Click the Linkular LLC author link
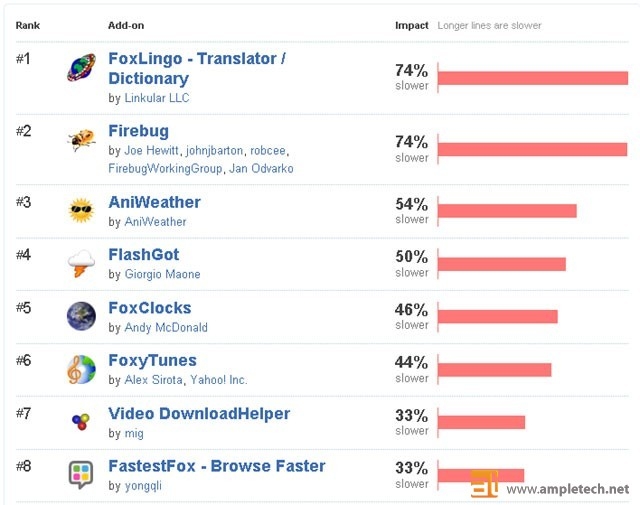 157,98
